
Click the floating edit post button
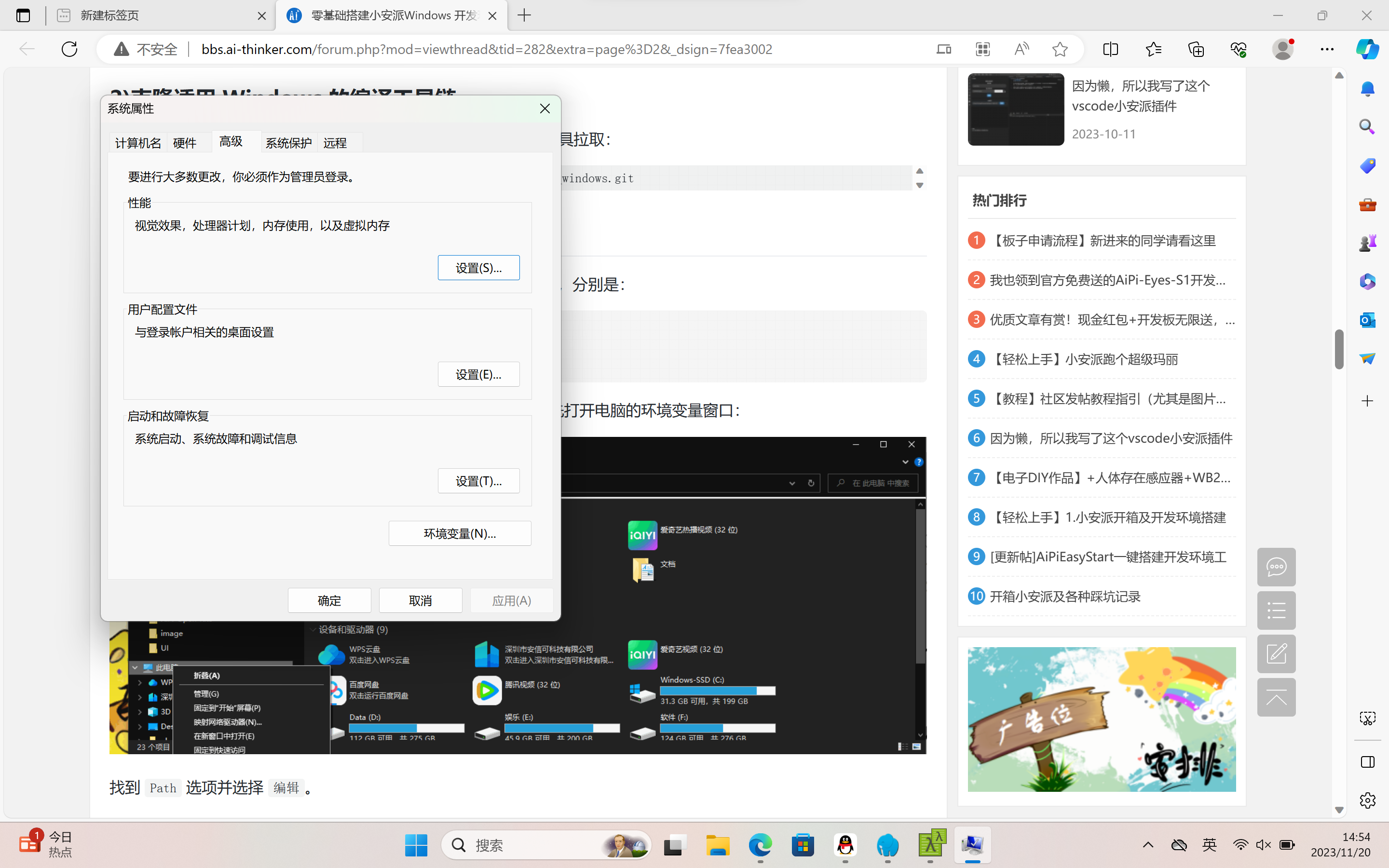[x=1277, y=654]
